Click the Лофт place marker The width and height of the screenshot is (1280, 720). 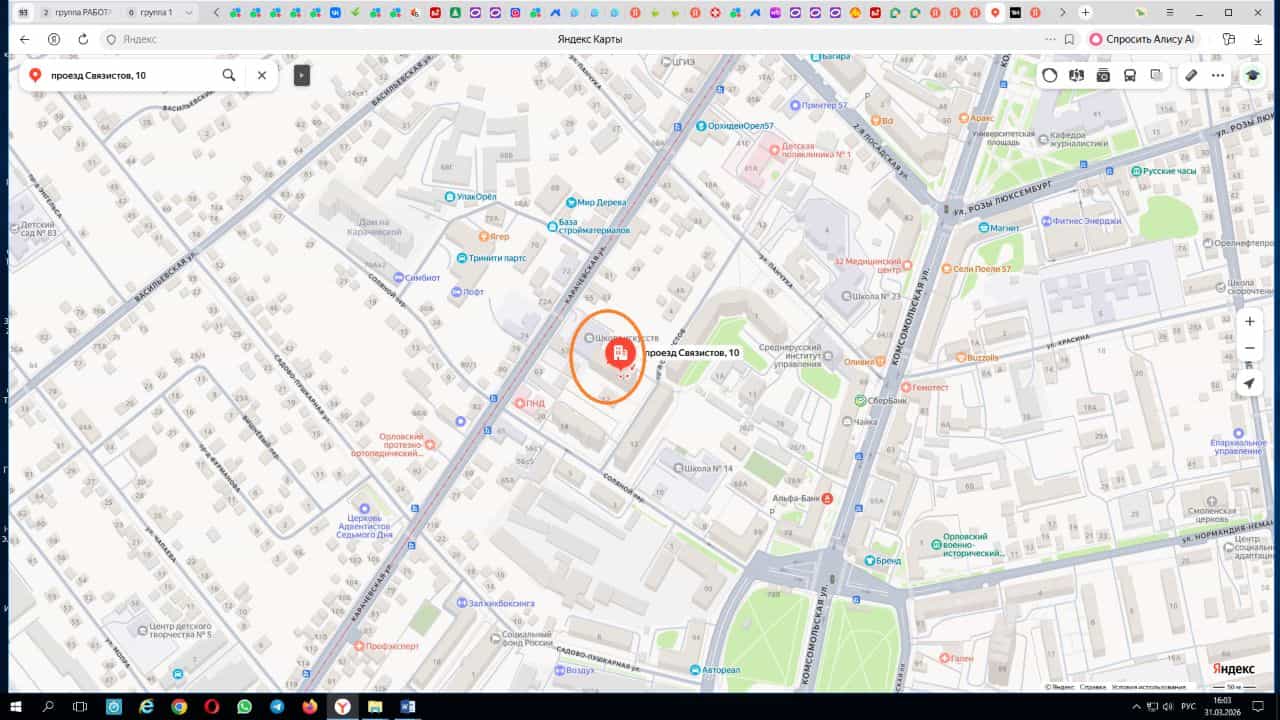pyautogui.click(x=467, y=292)
